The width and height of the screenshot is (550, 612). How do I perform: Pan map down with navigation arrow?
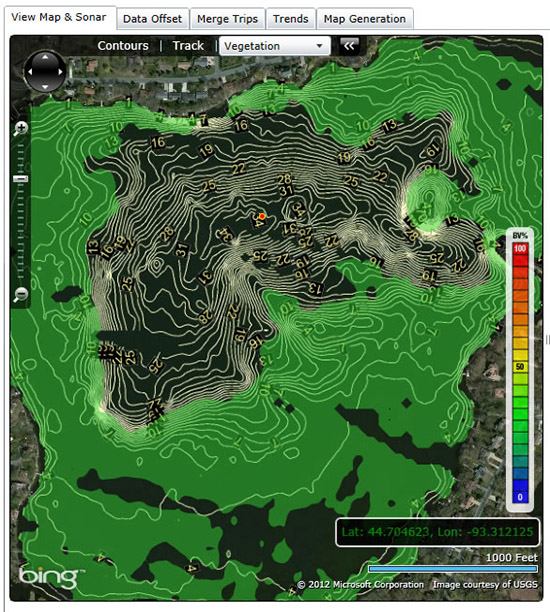[45, 87]
